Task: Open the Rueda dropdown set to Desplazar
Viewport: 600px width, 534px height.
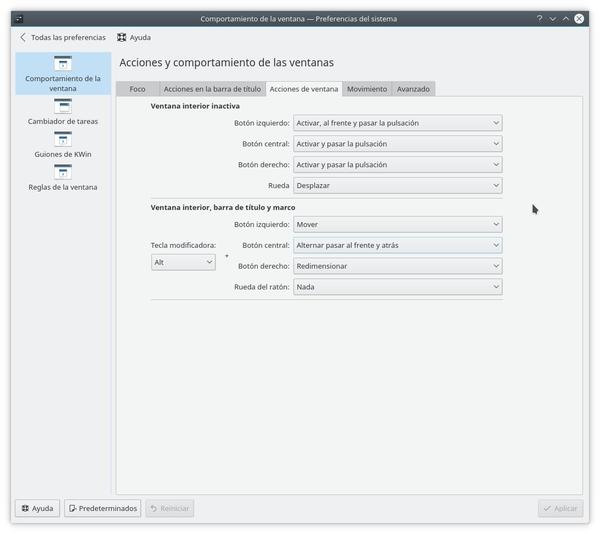Action: pyautogui.click(x=397, y=186)
